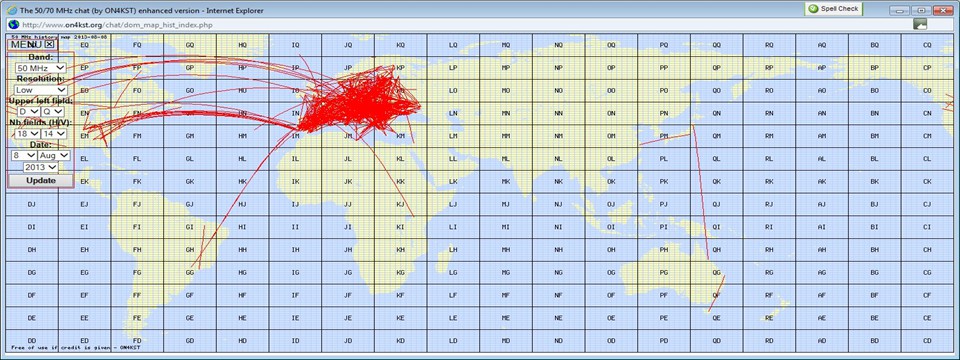Minimize the Internet Explorer window
The height and width of the screenshot is (360, 960).
[899, 10]
